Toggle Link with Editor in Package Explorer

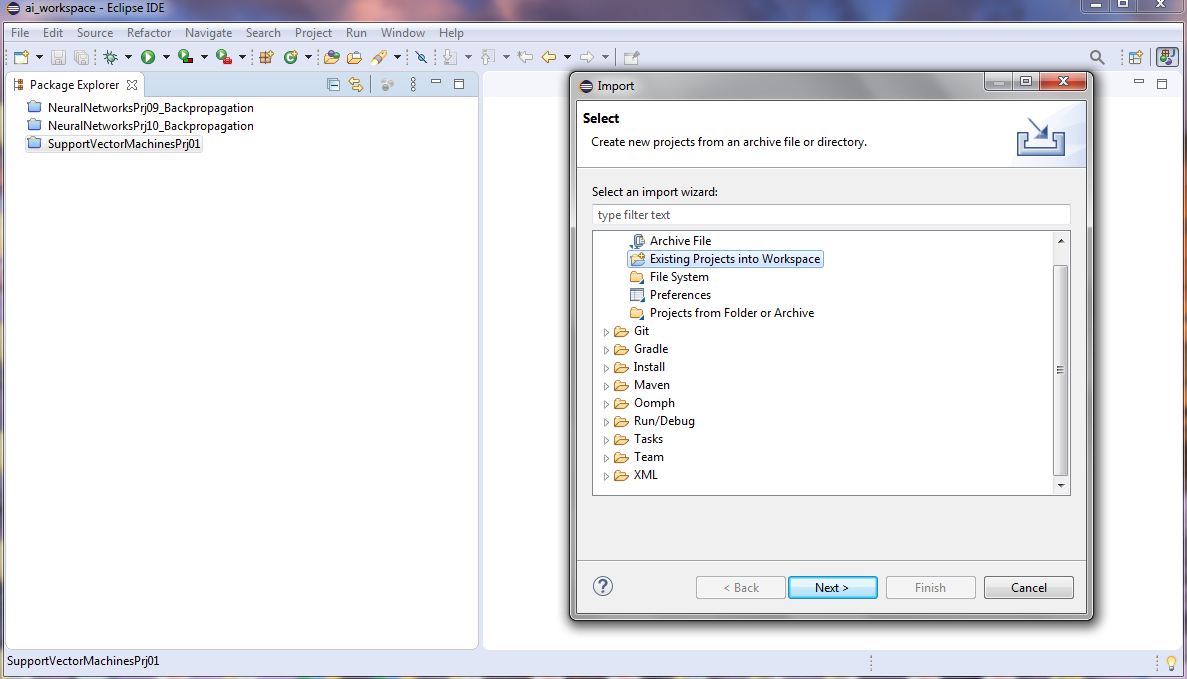coord(356,85)
